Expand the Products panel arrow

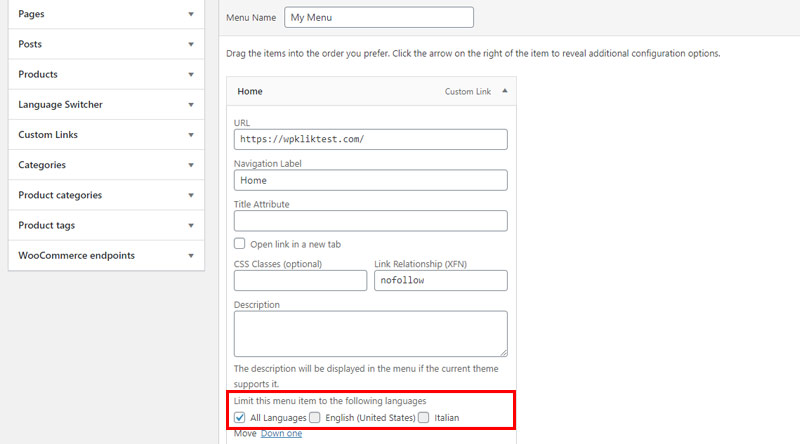191,75
